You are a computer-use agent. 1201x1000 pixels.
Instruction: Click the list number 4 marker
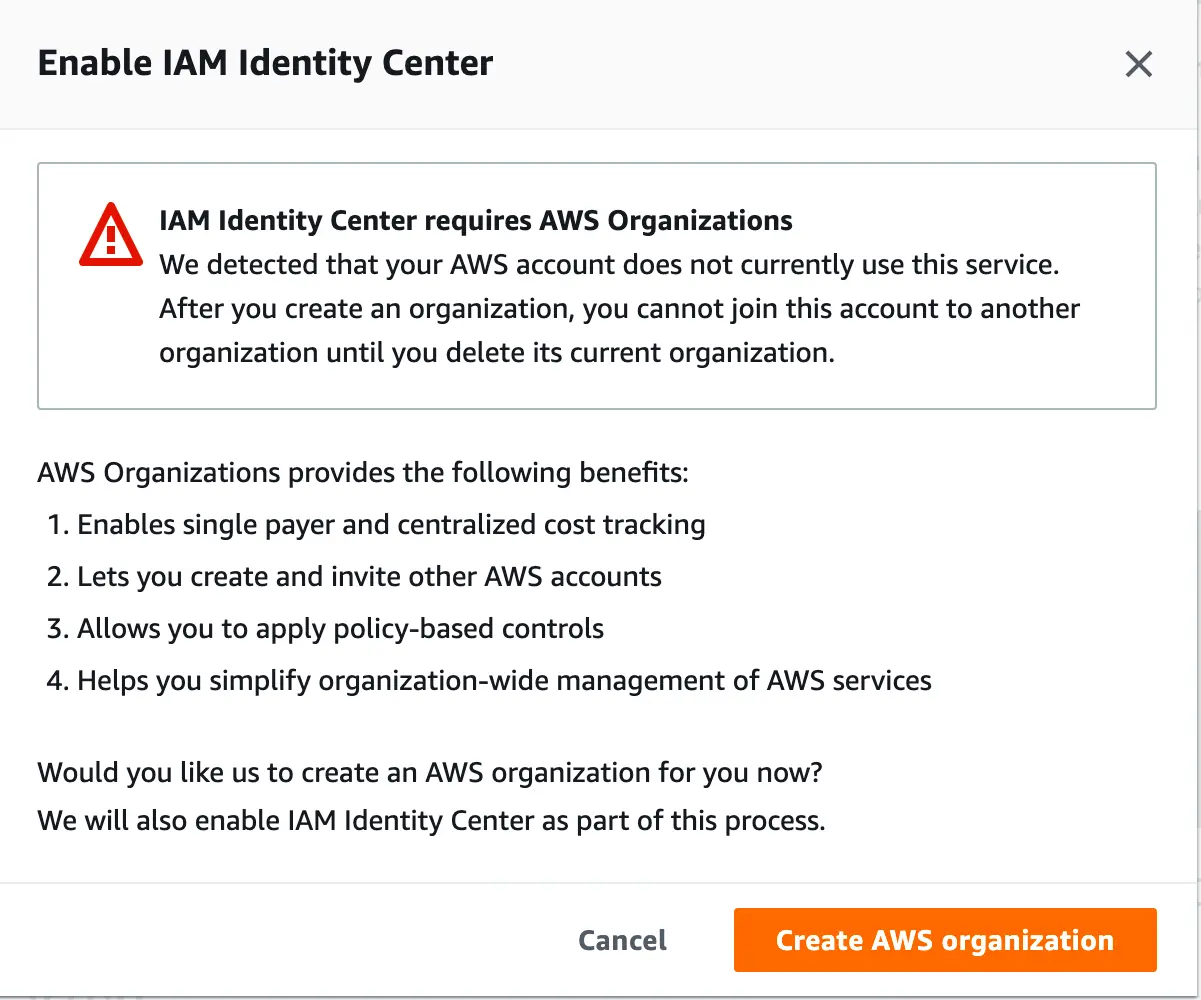click(x=58, y=681)
